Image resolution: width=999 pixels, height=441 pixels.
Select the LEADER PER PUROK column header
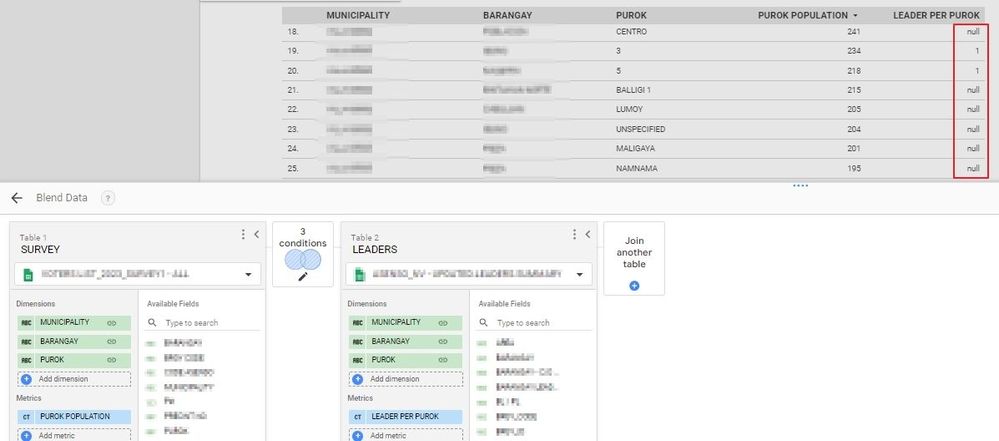pos(936,15)
